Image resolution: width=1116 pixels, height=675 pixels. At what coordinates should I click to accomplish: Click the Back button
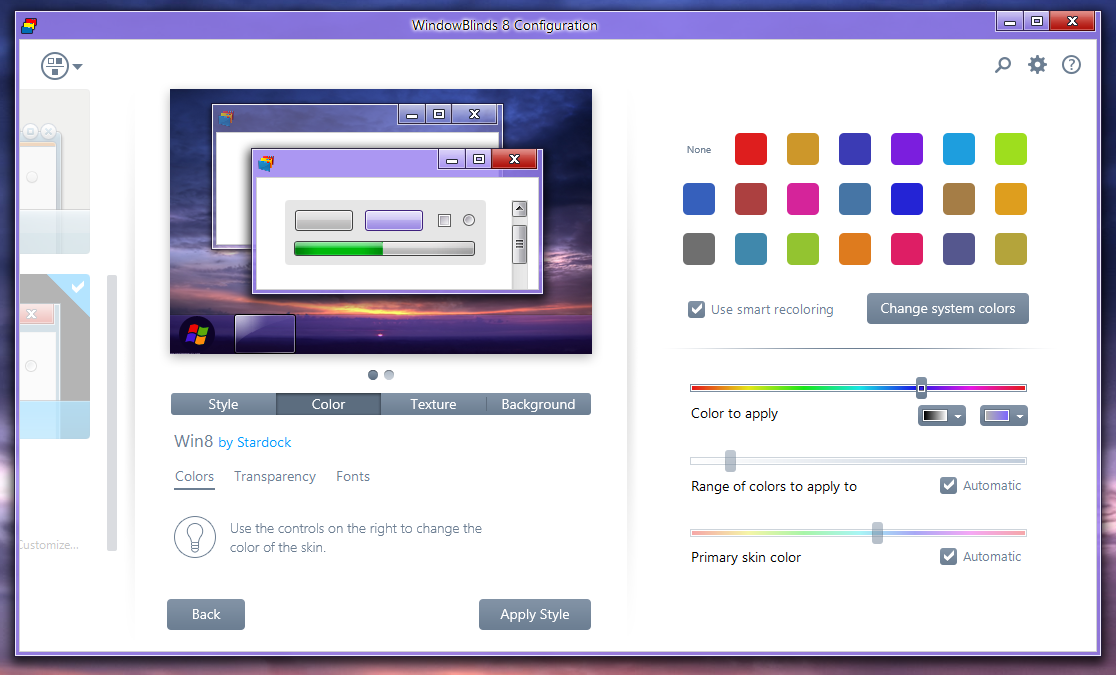tap(206, 614)
